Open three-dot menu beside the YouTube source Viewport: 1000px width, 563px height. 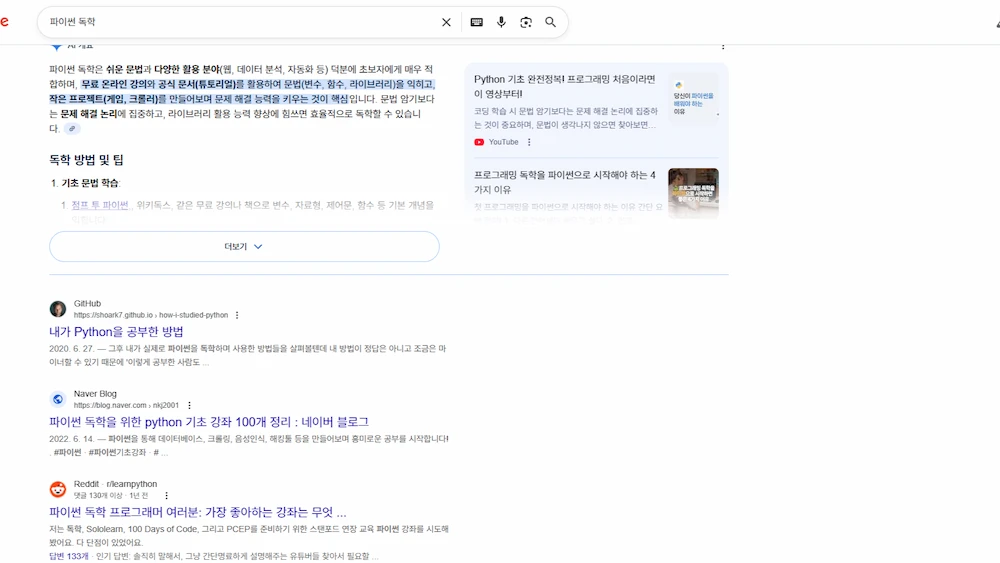529,142
